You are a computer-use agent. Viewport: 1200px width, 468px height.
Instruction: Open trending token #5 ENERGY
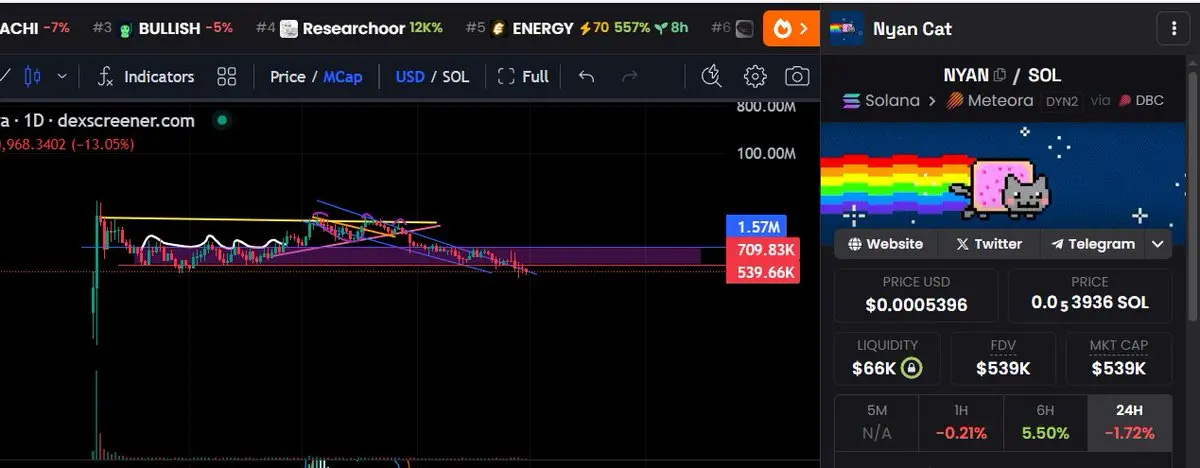(x=577, y=28)
